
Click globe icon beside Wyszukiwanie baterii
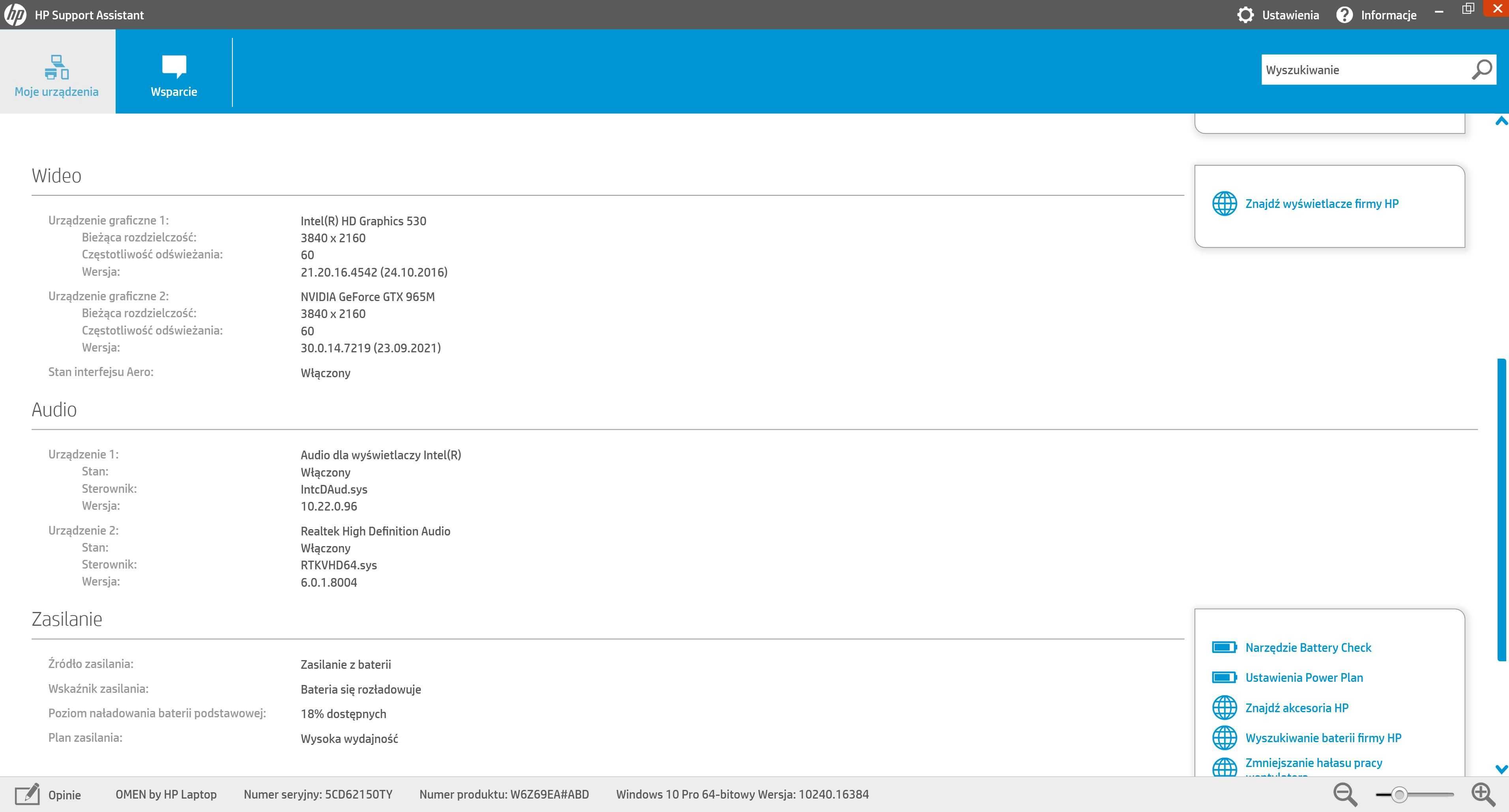point(1224,737)
